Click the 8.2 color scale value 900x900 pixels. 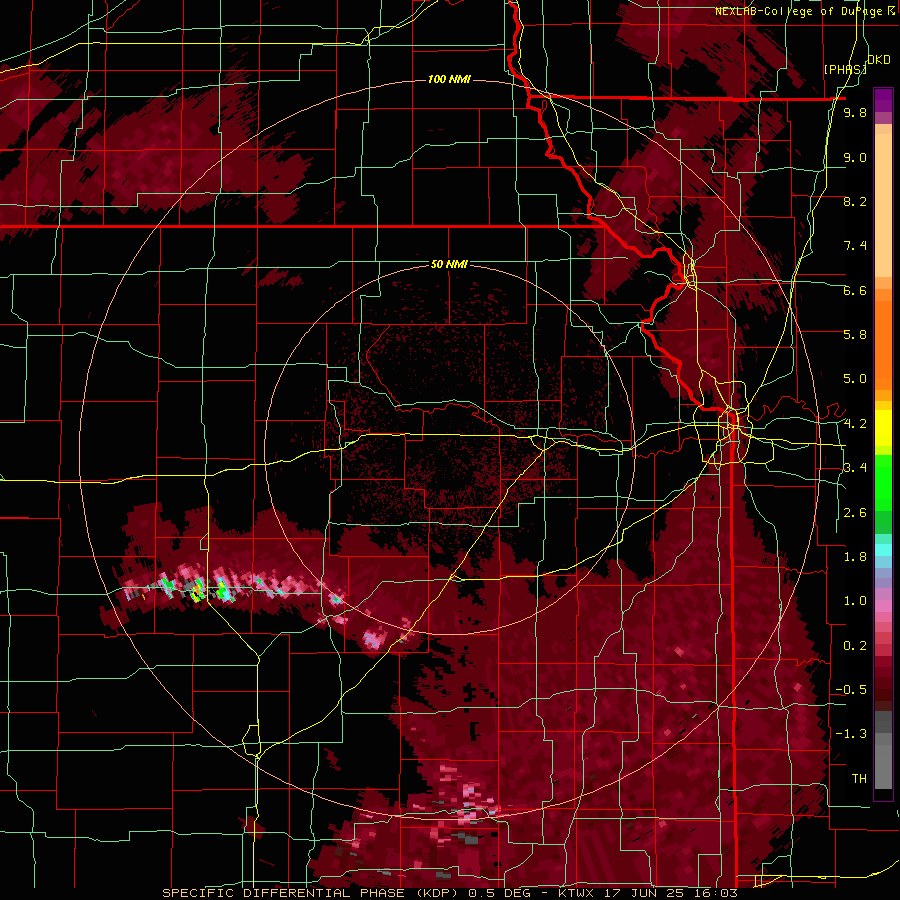tap(855, 201)
